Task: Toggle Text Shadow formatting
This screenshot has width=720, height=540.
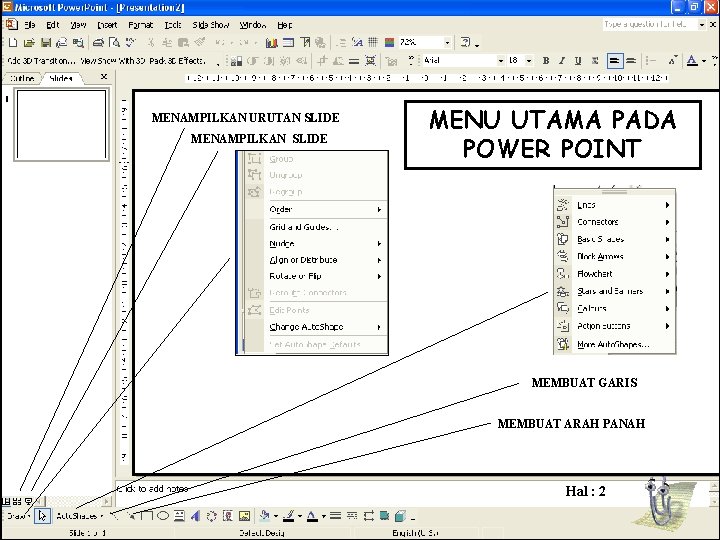Action: point(595,61)
